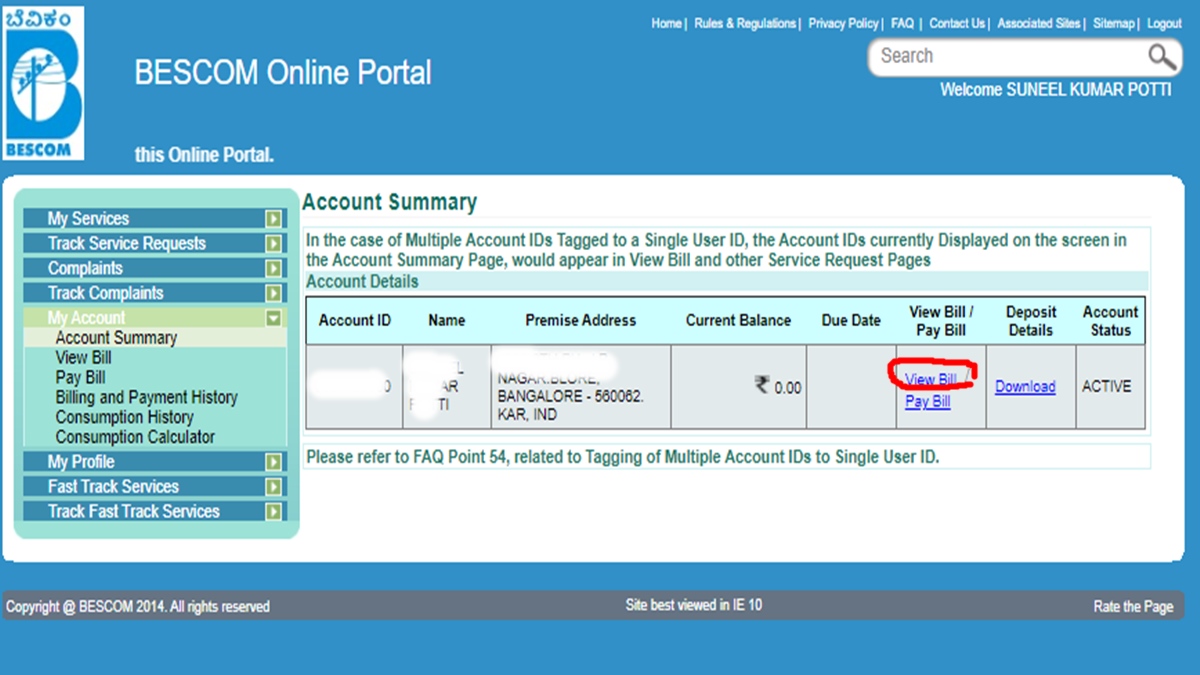The height and width of the screenshot is (675, 1200).
Task: Open the Associated Sites link
Action: pyautogui.click(x=1039, y=23)
